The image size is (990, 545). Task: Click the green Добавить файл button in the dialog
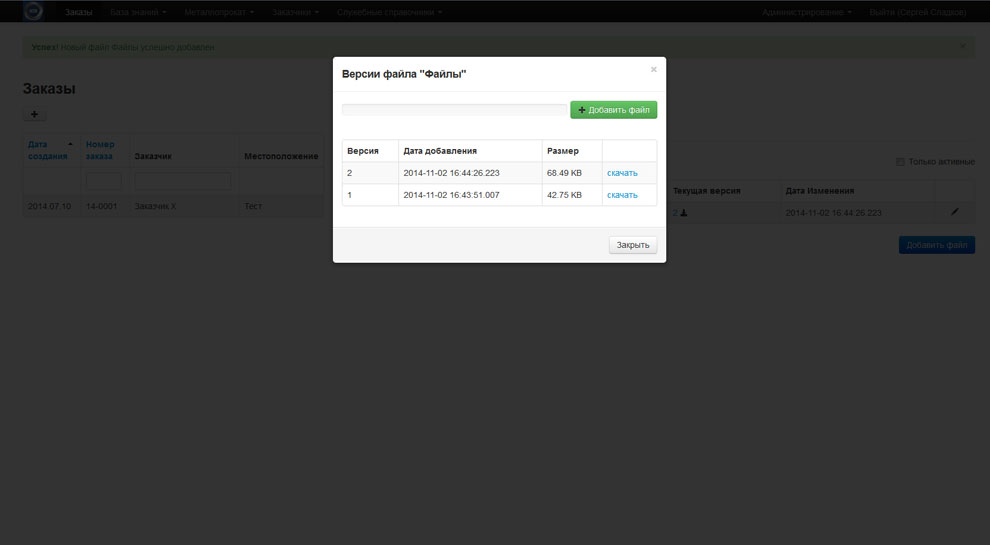(613, 110)
